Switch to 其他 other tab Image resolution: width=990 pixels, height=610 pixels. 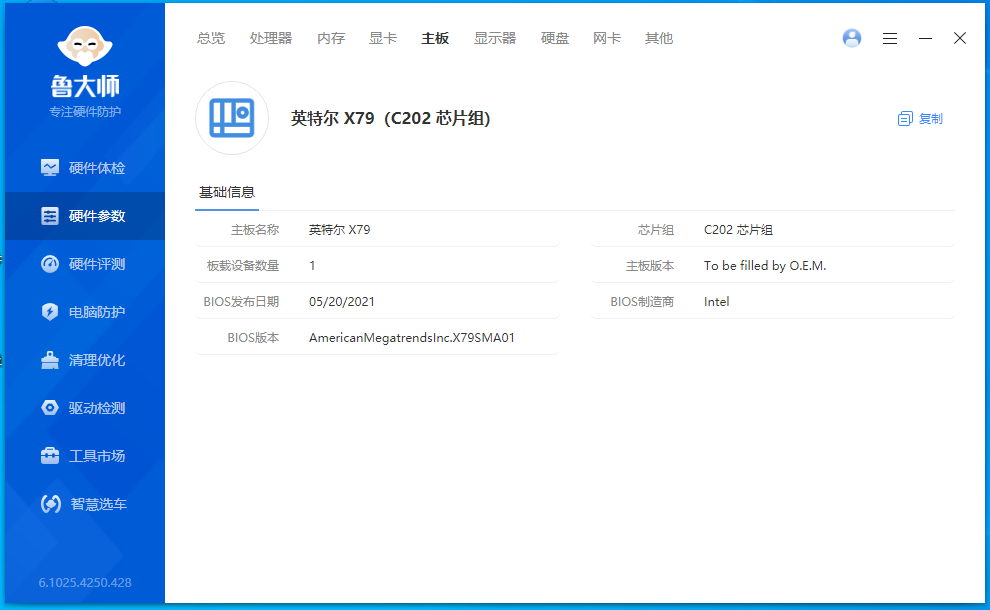click(659, 39)
